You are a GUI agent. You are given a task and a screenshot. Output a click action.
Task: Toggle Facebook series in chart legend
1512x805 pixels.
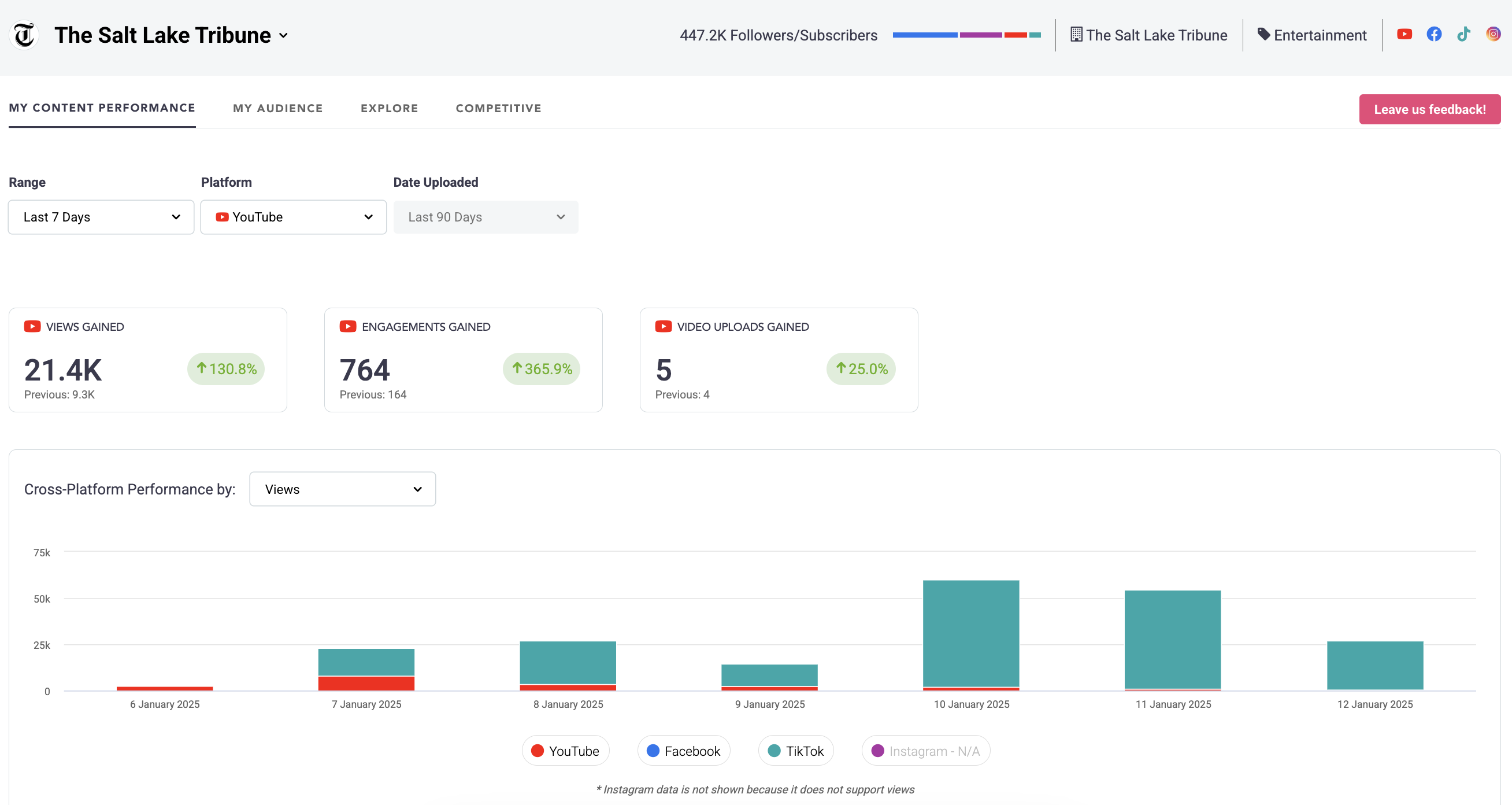pyautogui.click(x=683, y=751)
